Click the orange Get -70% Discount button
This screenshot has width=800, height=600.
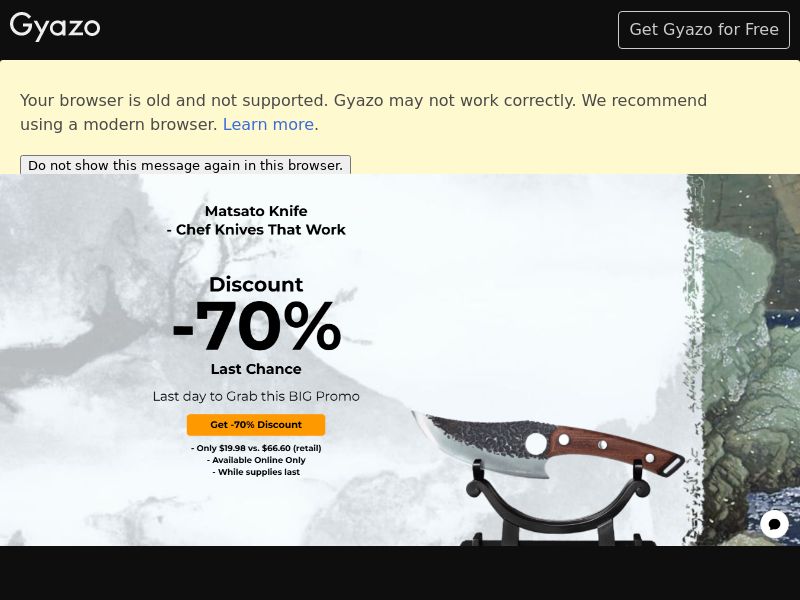tap(256, 424)
